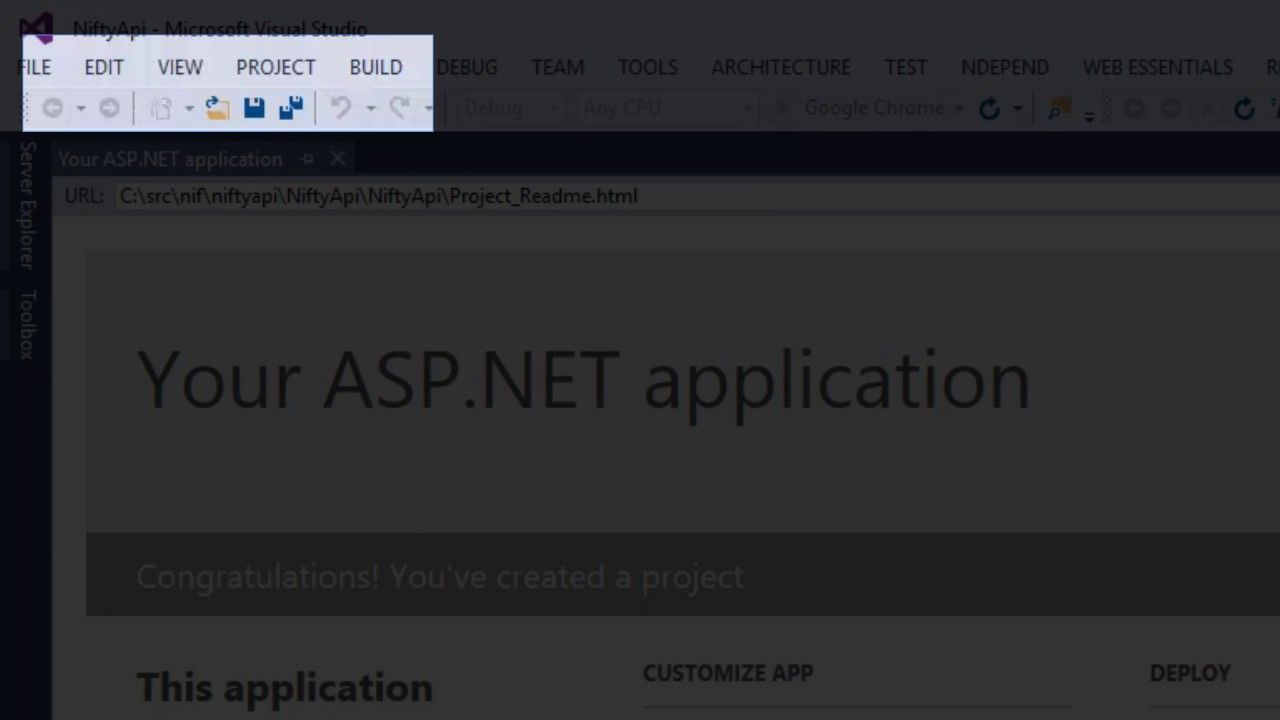This screenshot has width=1280, height=720.
Task: Click the Redo arrow icon
Action: (x=399, y=108)
